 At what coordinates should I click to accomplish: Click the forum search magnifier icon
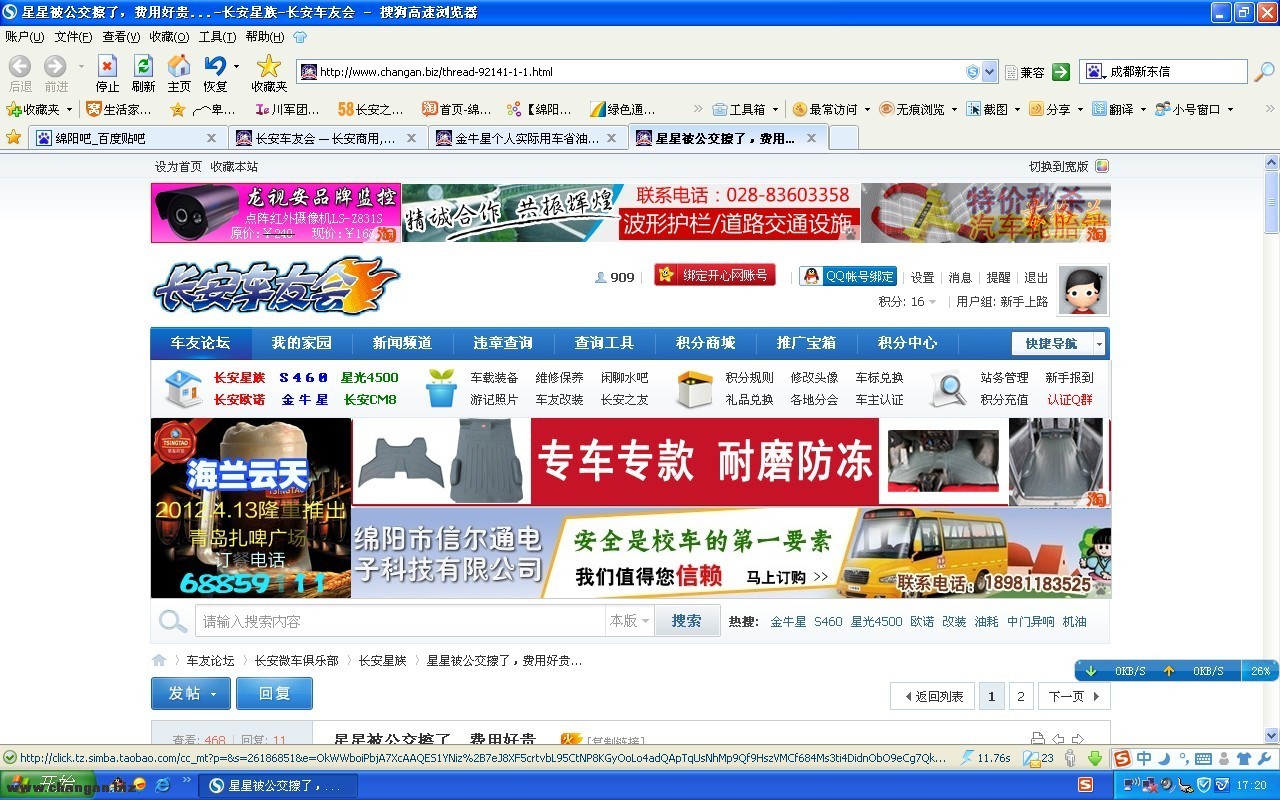click(173, 621)
